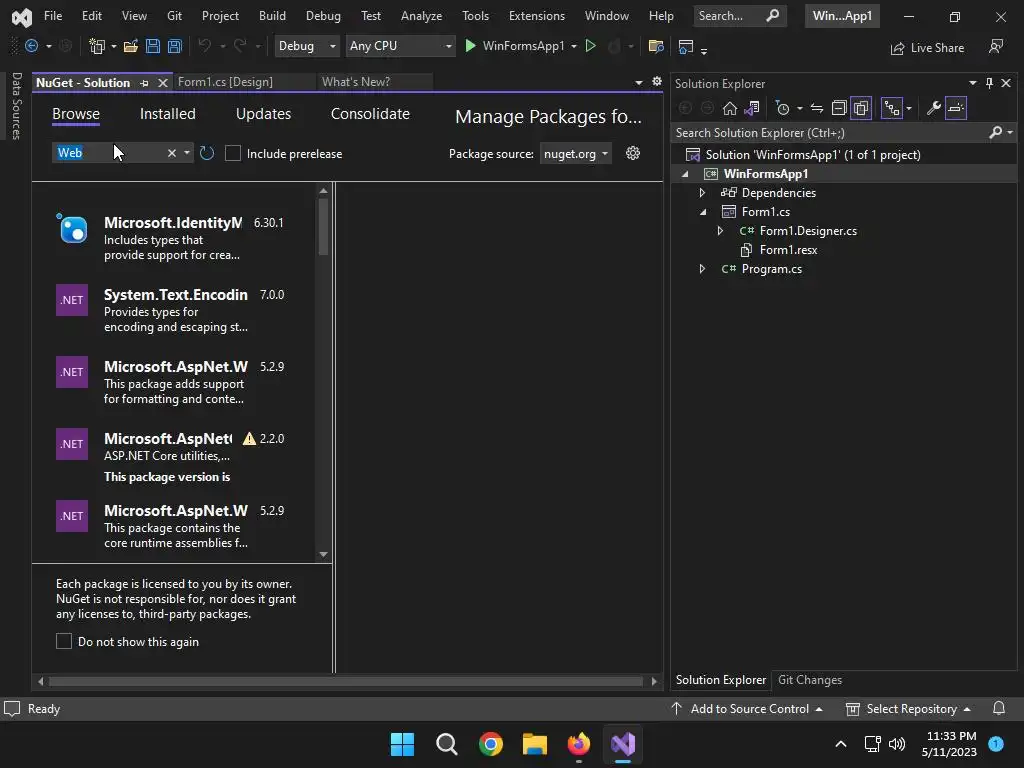Click the Save icon in toolbar
The image size is (1024, 768).
click(153, 46)
